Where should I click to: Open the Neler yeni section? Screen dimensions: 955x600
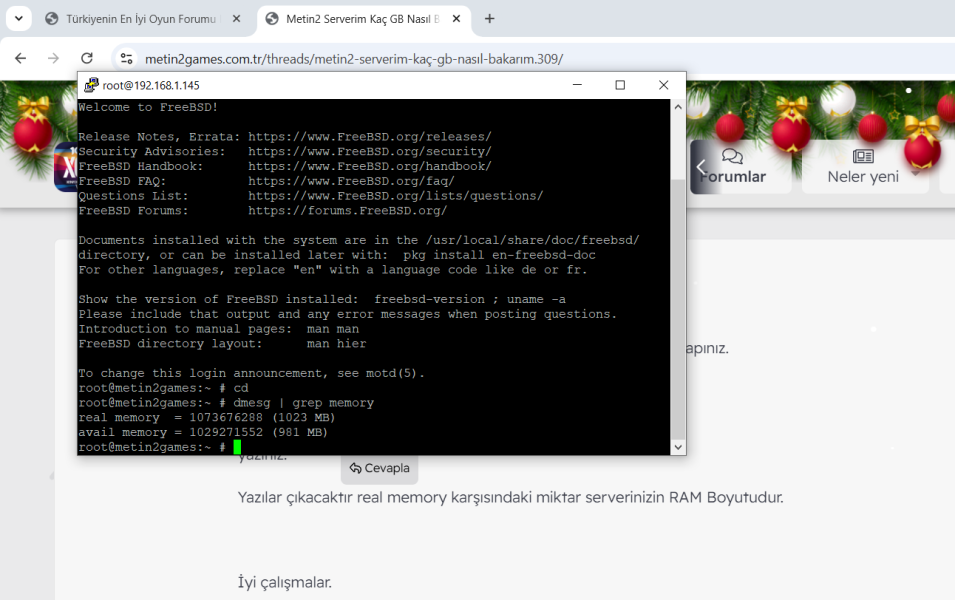coord(862,166)
